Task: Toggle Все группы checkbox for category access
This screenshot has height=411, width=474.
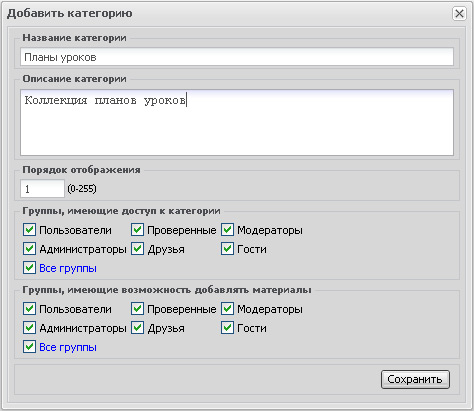Action: (x=29, y=268)
